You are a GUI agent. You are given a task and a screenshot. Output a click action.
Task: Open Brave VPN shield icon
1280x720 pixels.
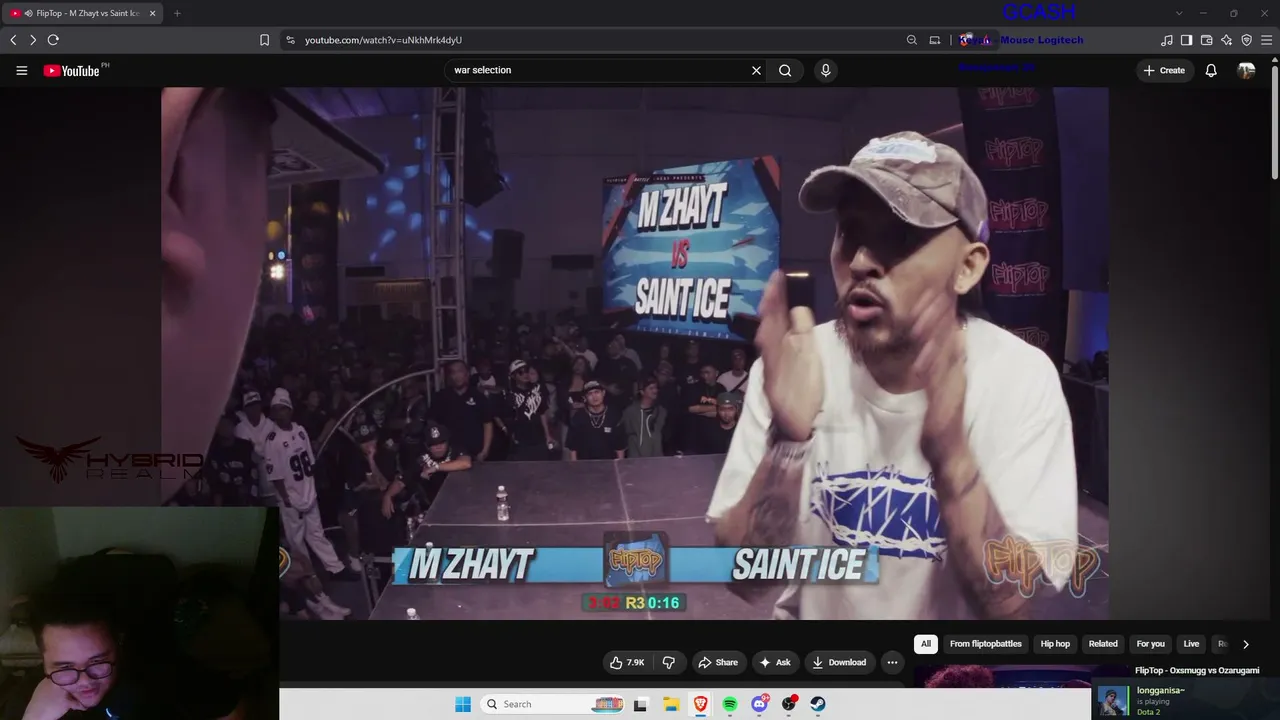click(1246, 40)
